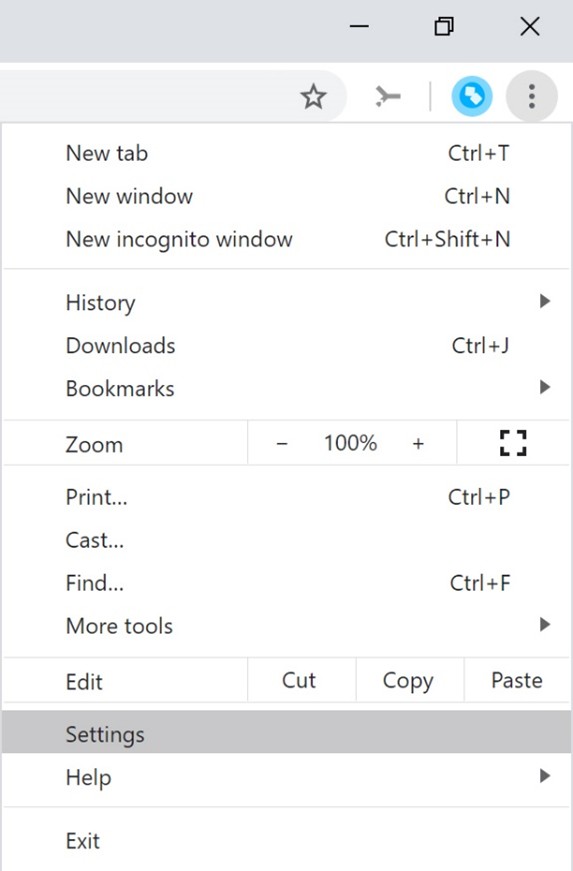Image resolution: width=573 pixels, height=871 pixels.
Task: Expand the History submenu arrow
Action: coord(545,301)
